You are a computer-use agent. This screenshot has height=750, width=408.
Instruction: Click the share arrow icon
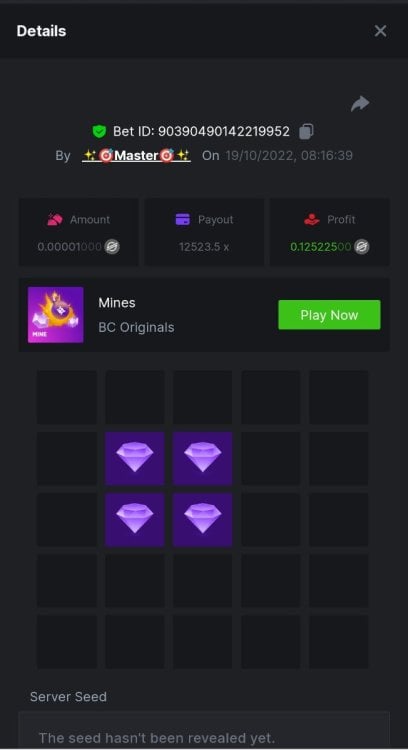pos(360,104)
